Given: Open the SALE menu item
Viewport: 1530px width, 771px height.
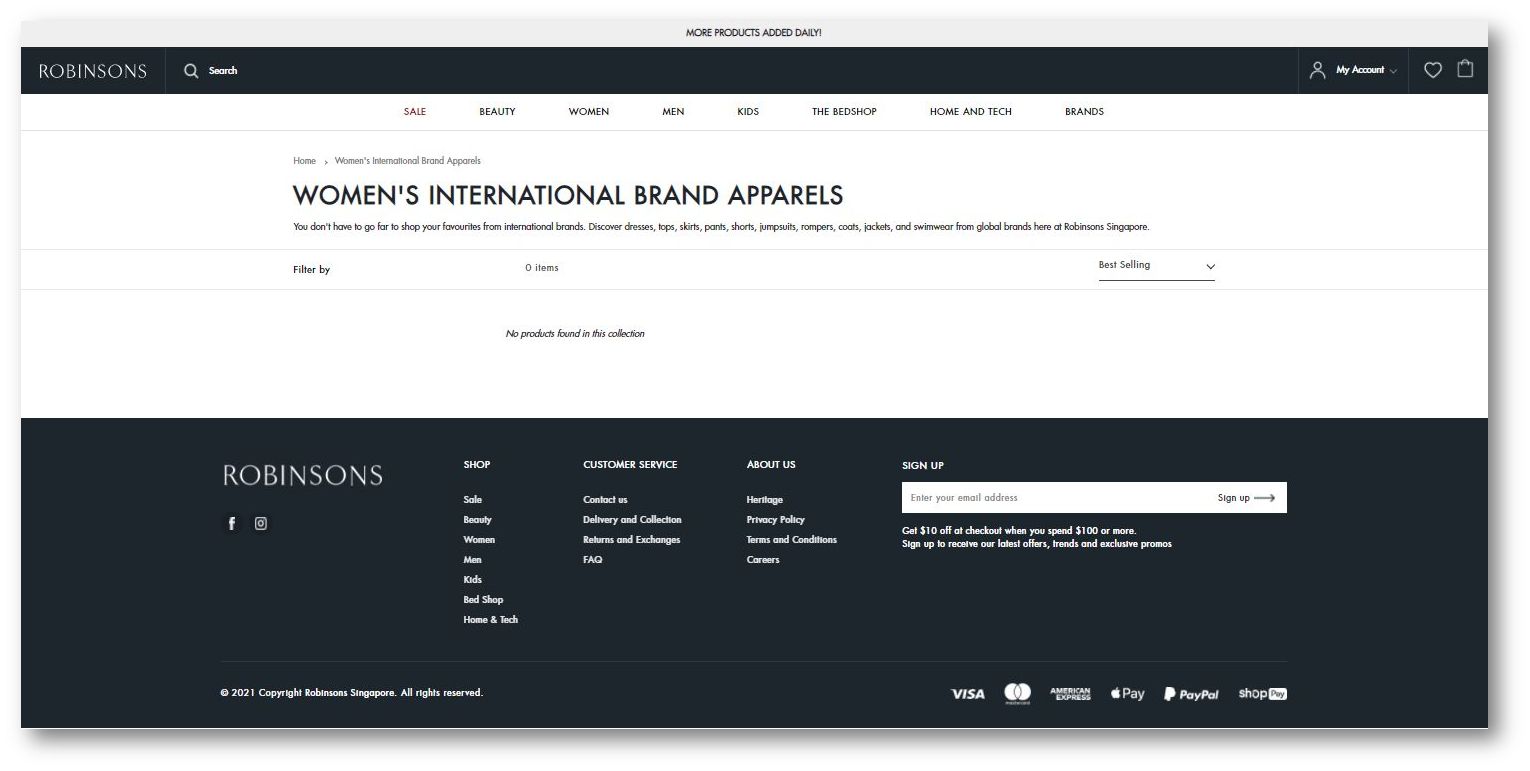Looking at the screenshot, I should click(x=415, y=112).
